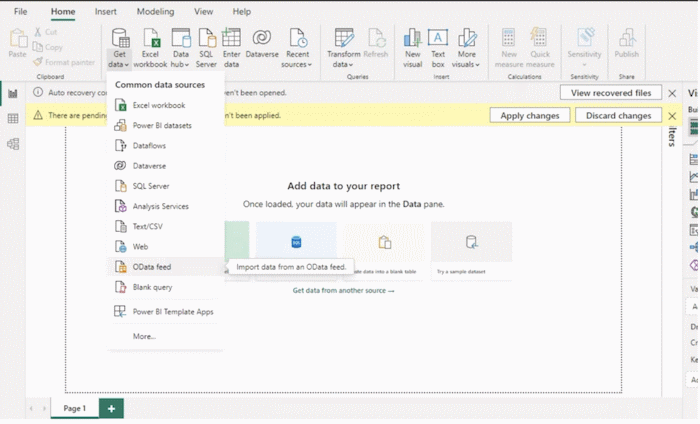
Task: Switch to the Modeling tab
Action: [x=155, y=12]
